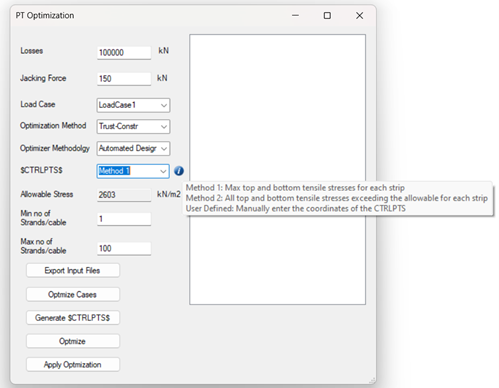Image resolution: width=499 pixels, height=388 pixels.
Task: Click the Load Case label
Action: [38, 104]
